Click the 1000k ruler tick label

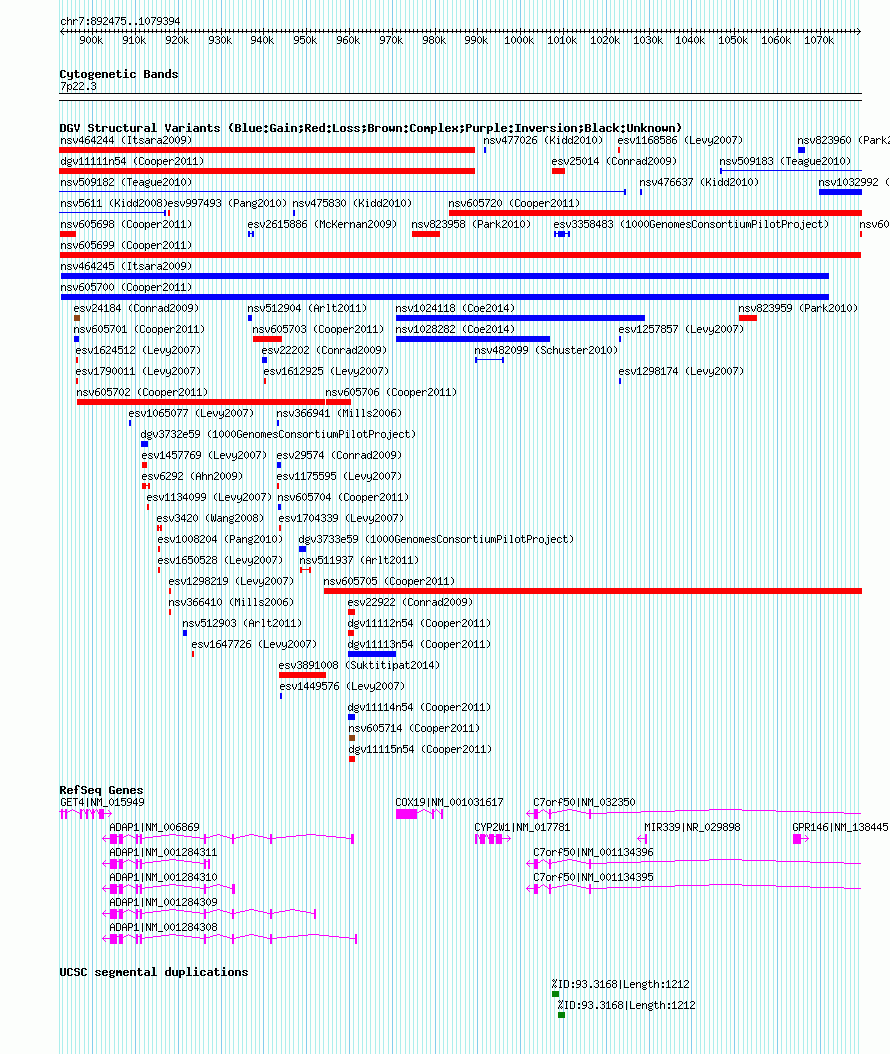[519, 40]
